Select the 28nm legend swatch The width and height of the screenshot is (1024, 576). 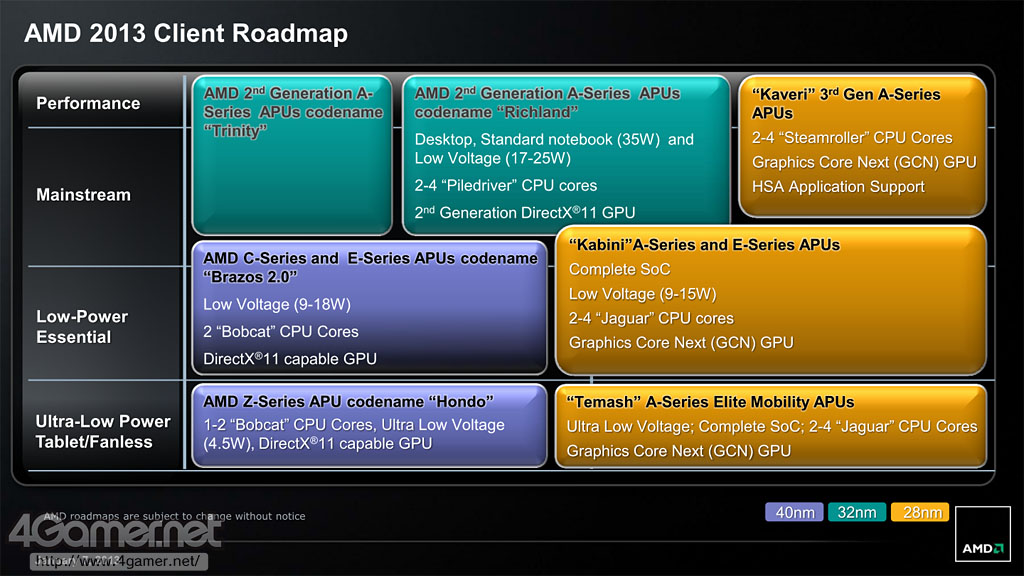click(x=920, y=512)
